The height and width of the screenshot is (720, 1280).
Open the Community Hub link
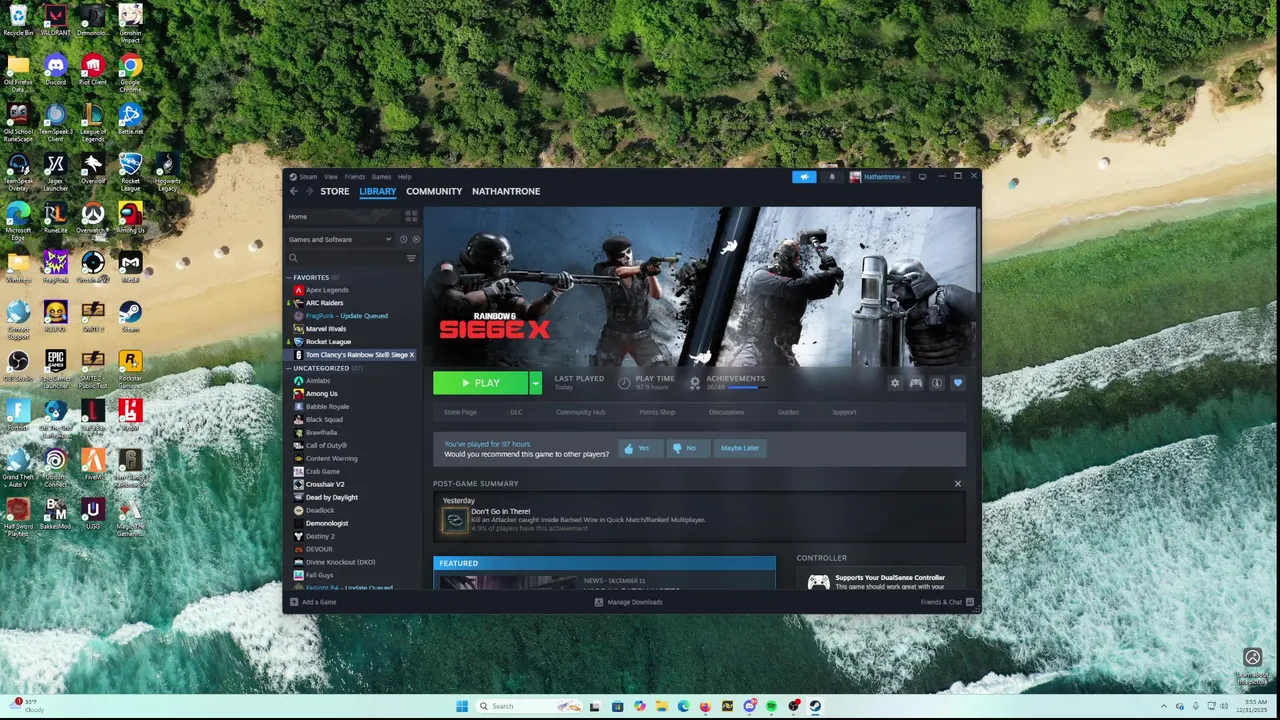pos(580,412)
